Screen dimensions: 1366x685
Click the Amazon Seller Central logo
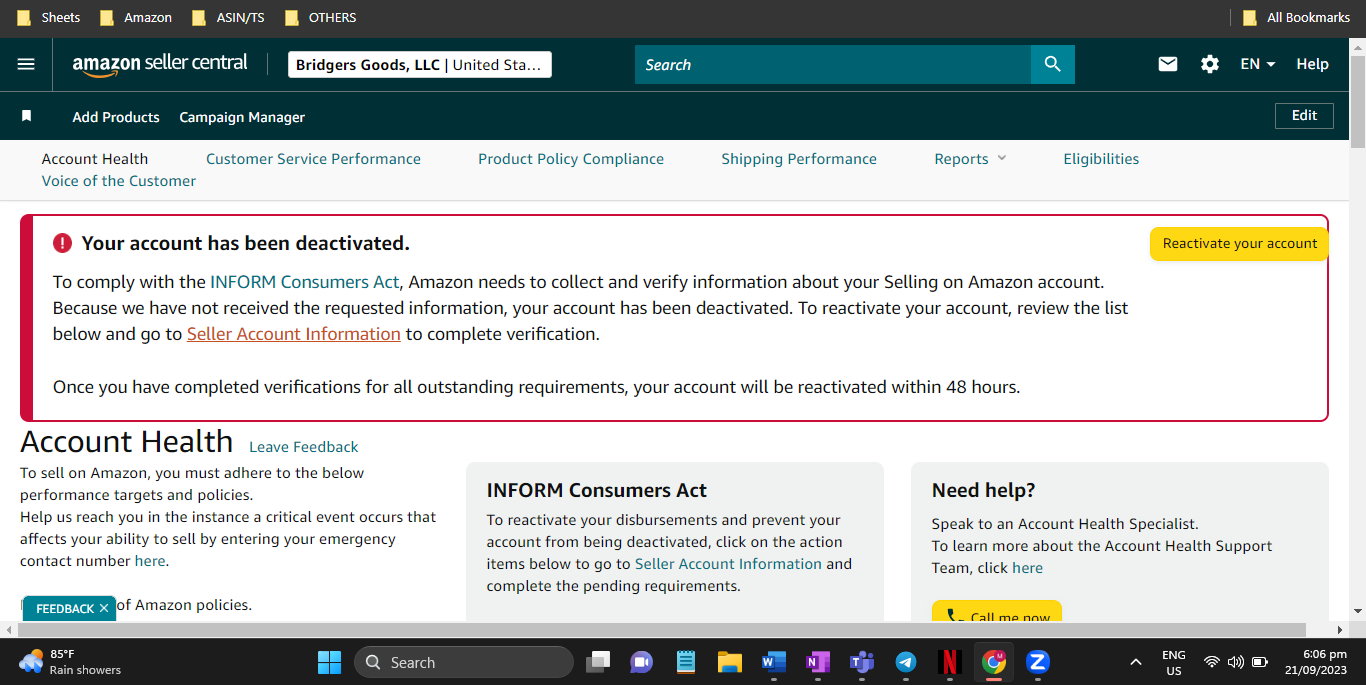160,63
